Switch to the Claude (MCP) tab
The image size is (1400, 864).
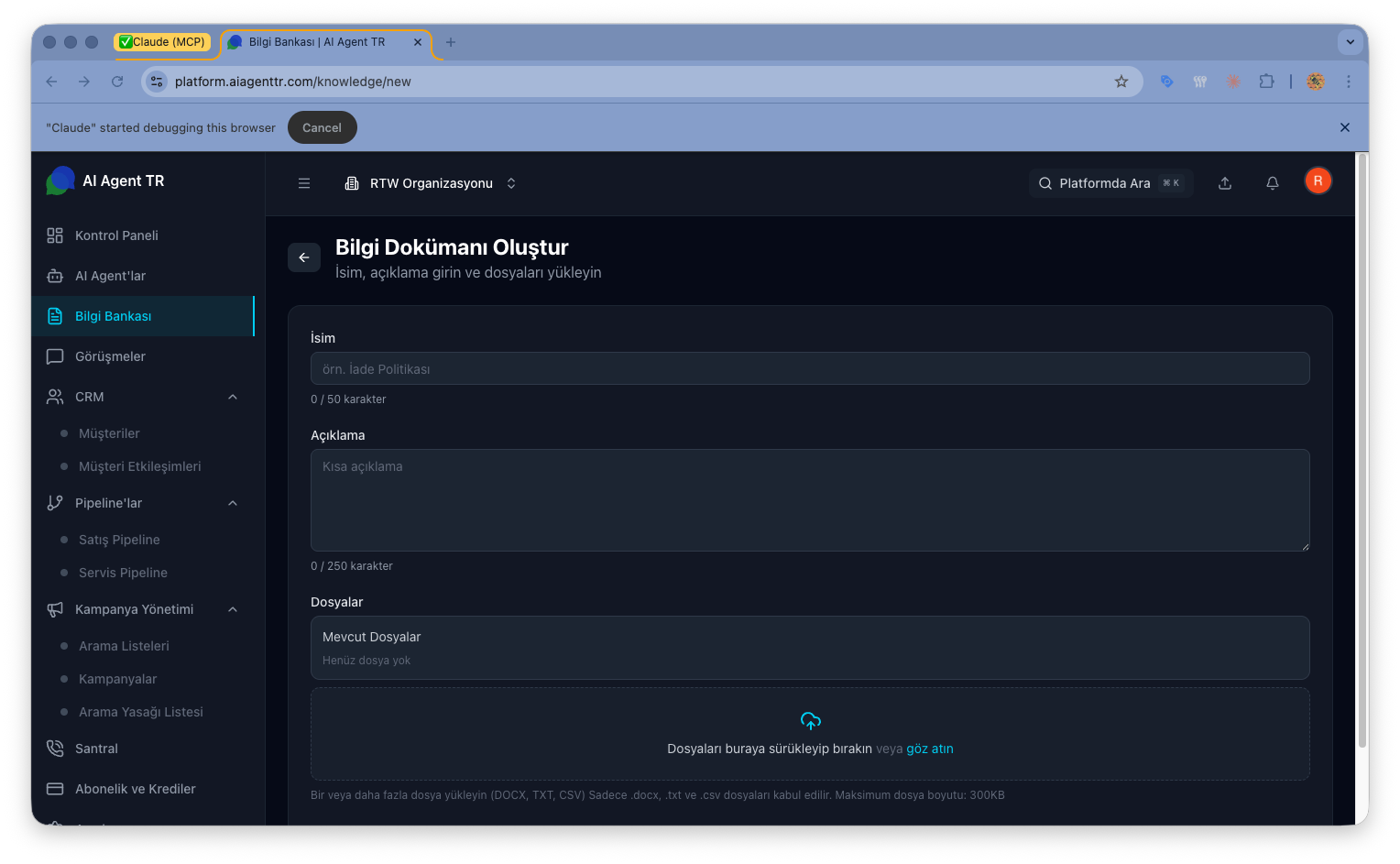point(162,42)
